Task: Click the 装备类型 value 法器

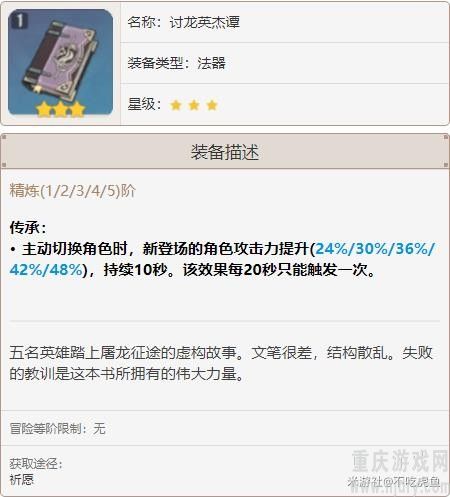Action: 211,63
